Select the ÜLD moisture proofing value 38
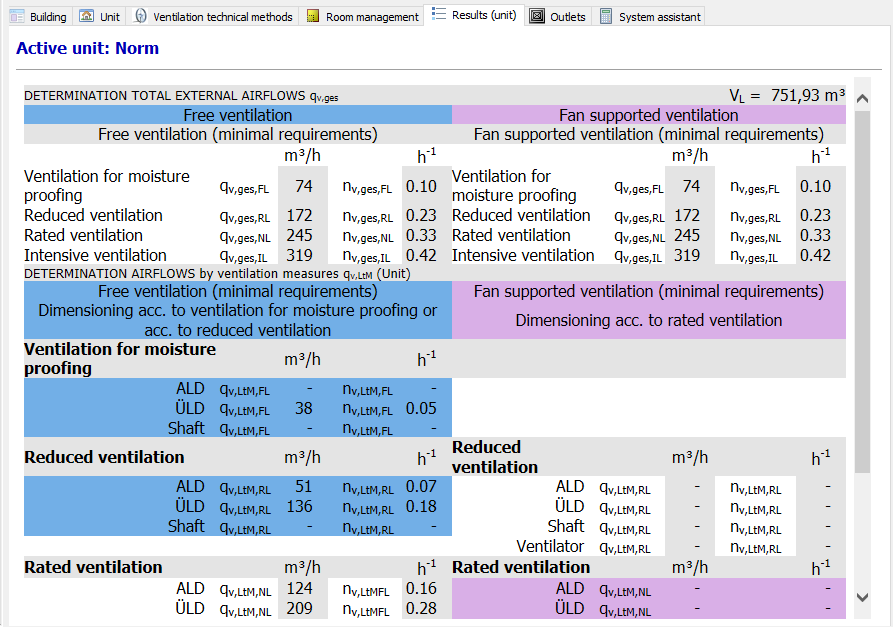Screen dimensions: 893x627 [304, 408]
